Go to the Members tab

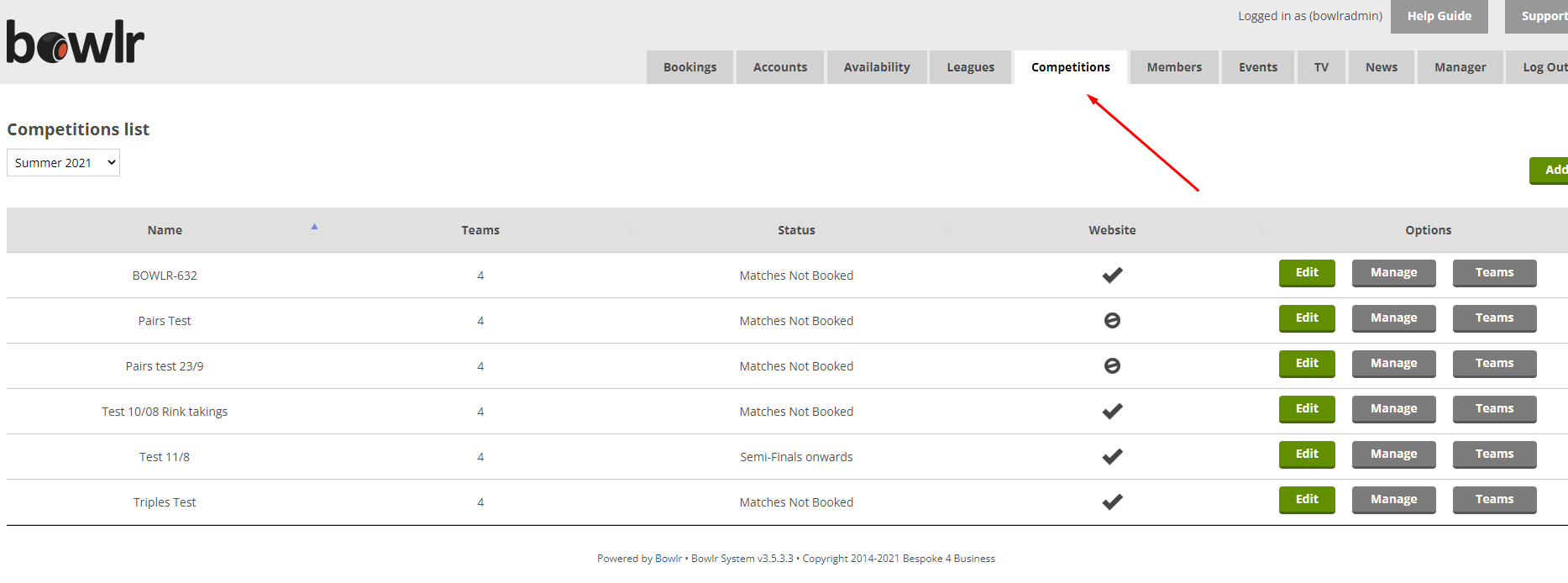click(1174, 67)
